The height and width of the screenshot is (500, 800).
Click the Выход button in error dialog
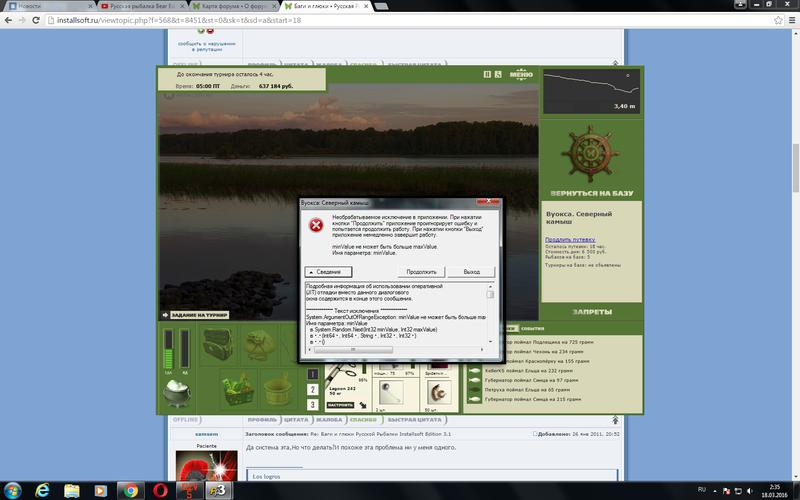[471, 272]
